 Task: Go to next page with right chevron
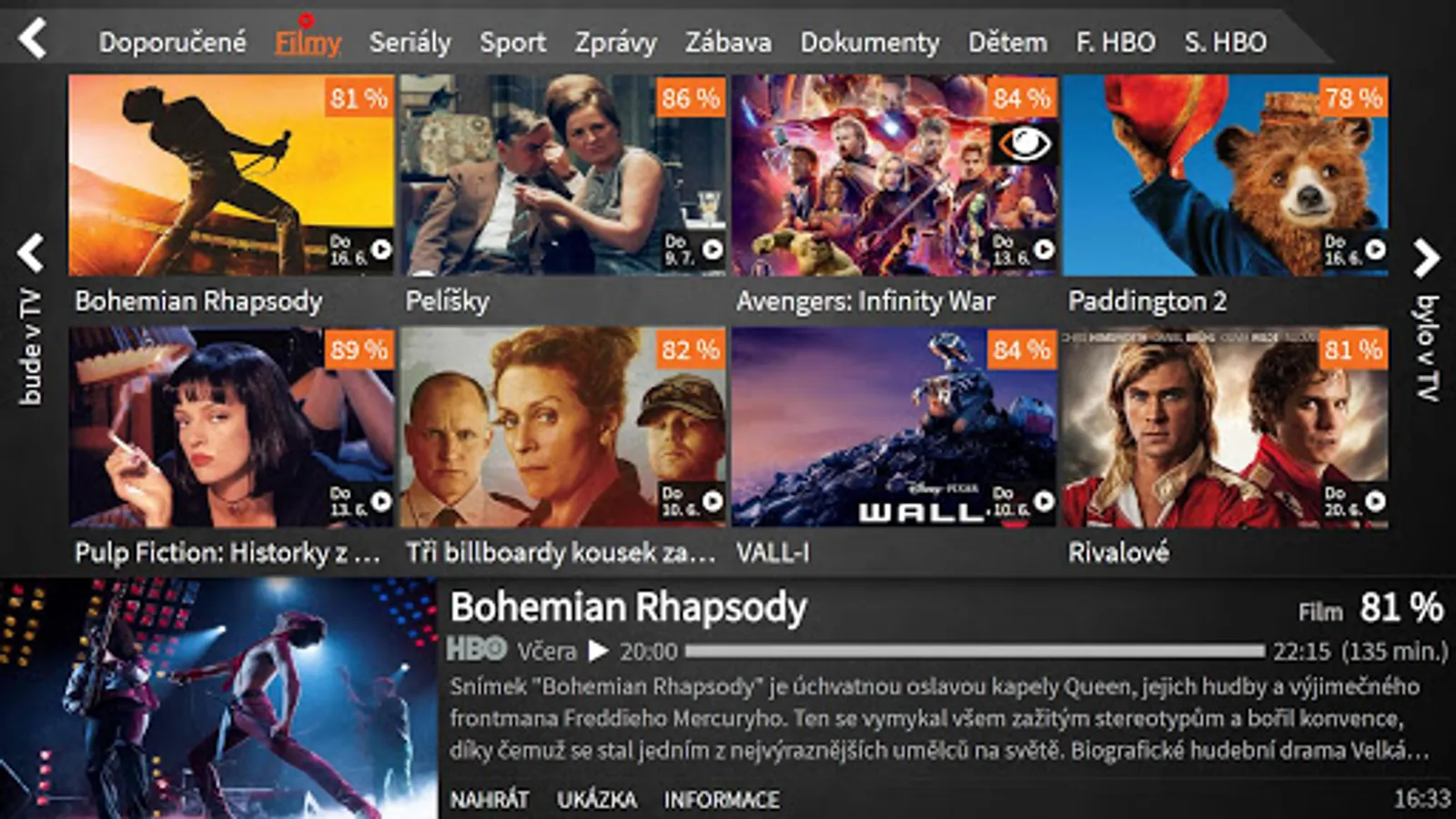click(x=1426, y=258)
